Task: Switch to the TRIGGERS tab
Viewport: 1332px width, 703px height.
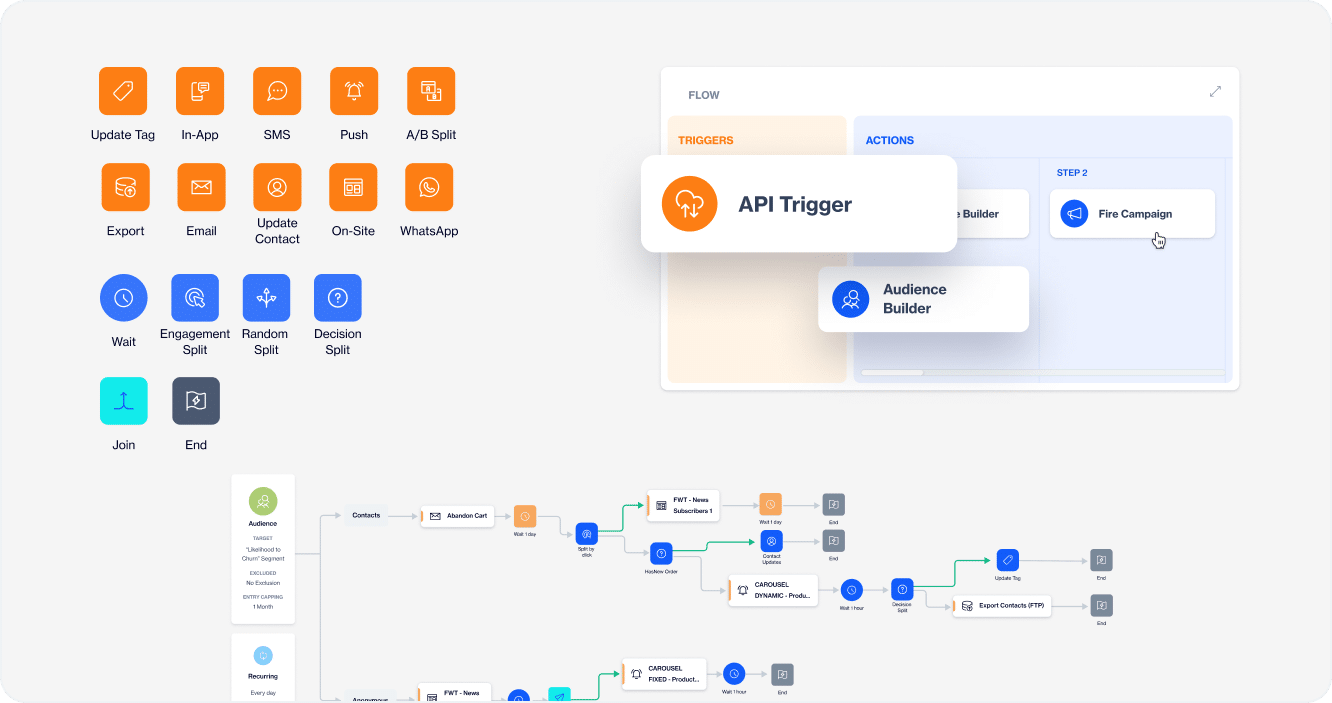Action: 706,140
